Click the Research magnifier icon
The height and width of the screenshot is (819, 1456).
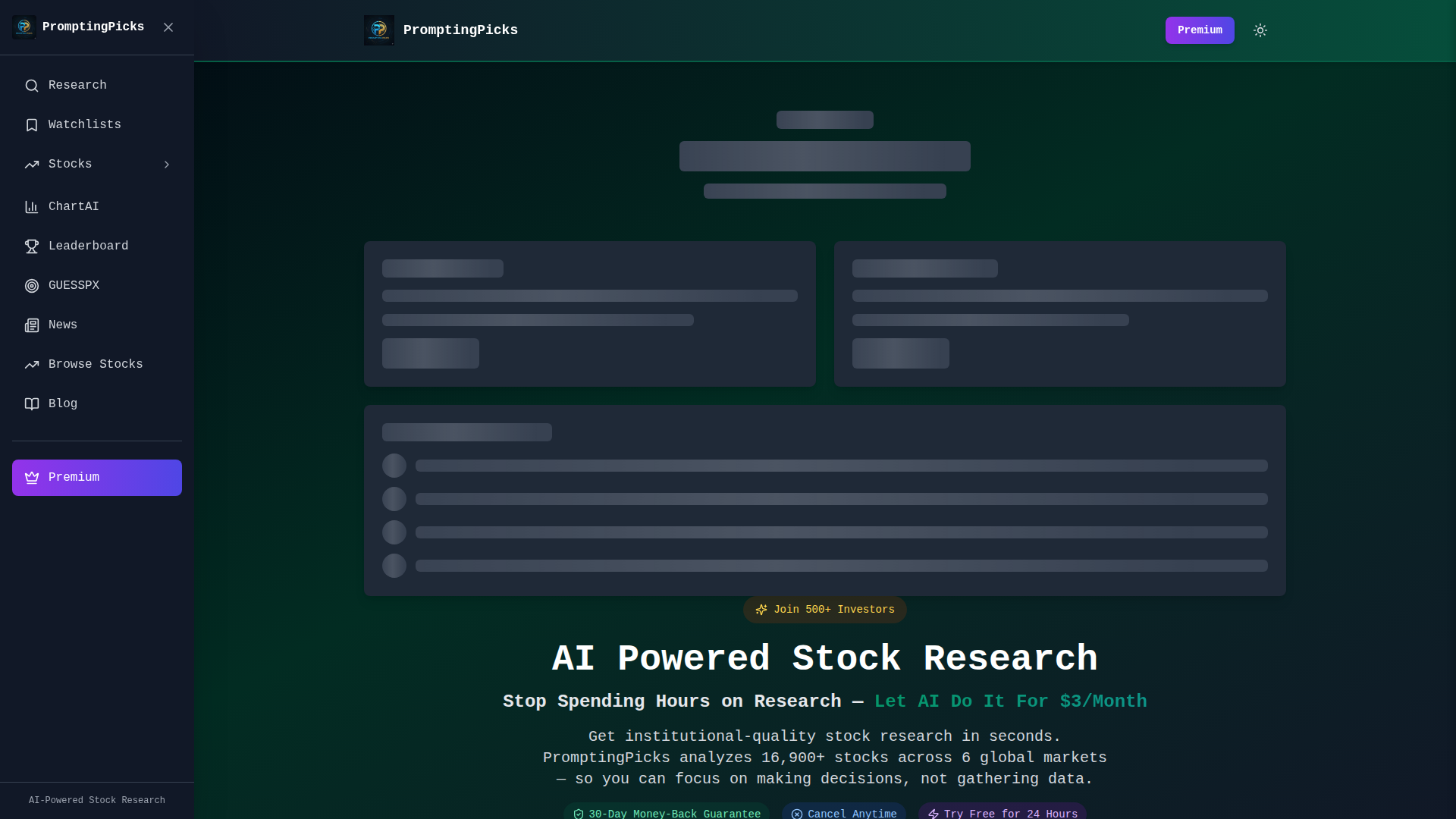tap(31, 86)
